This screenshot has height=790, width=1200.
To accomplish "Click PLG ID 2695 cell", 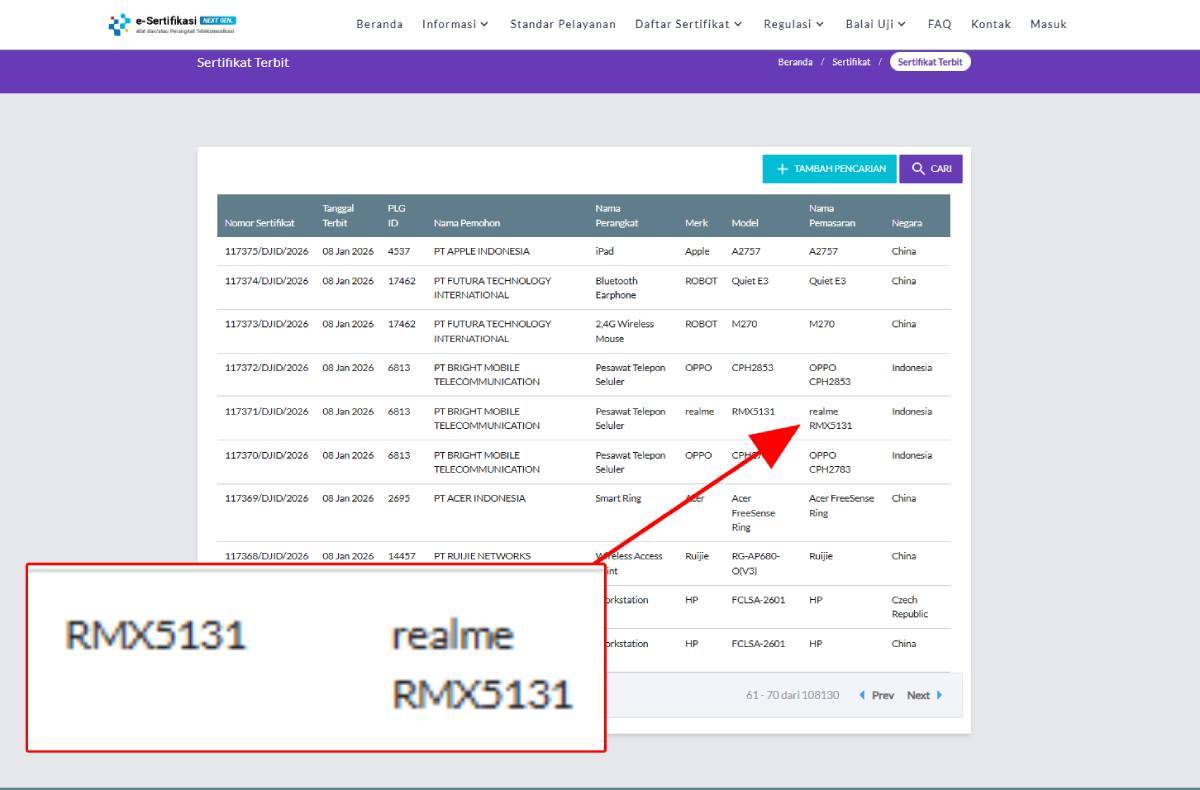I will 399,498.
